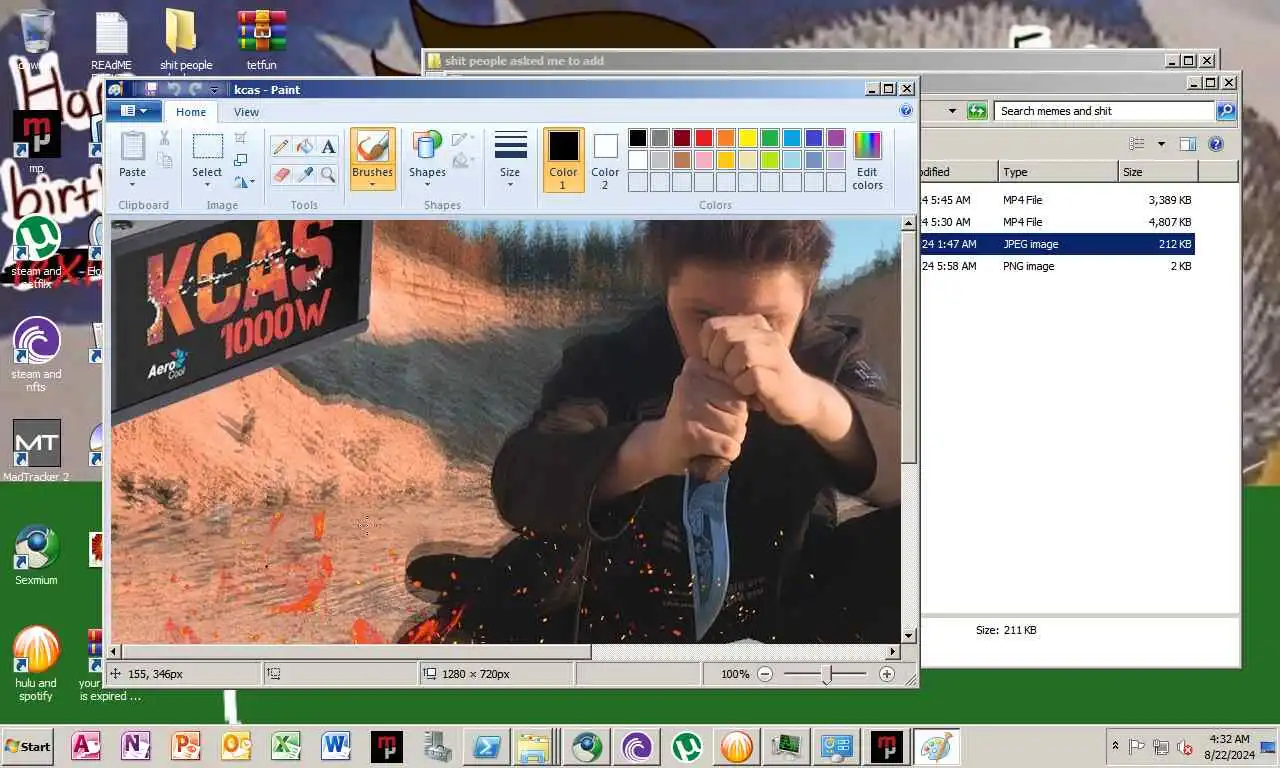Pick the red color swatch
Screen dimensions: 1280x768
(704, 138)
